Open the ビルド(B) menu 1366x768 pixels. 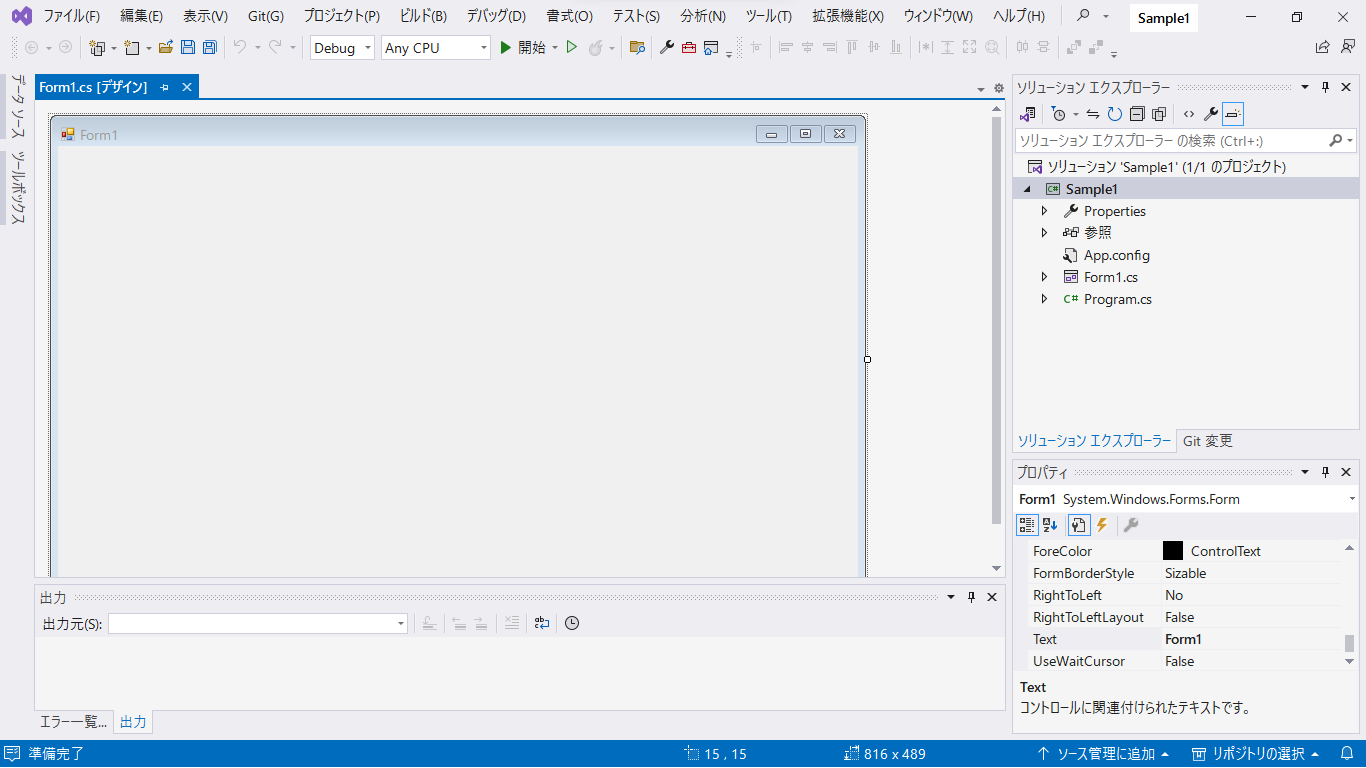tap(422, 16)
